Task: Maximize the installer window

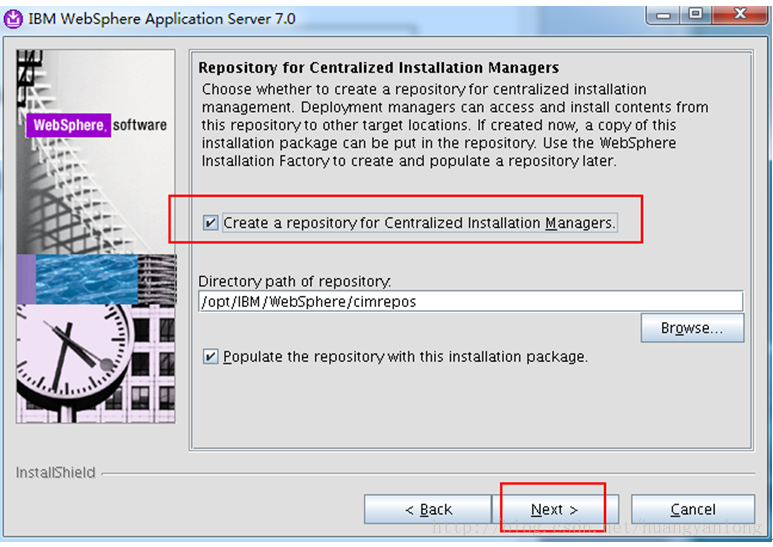Action: tap(696, 14)
